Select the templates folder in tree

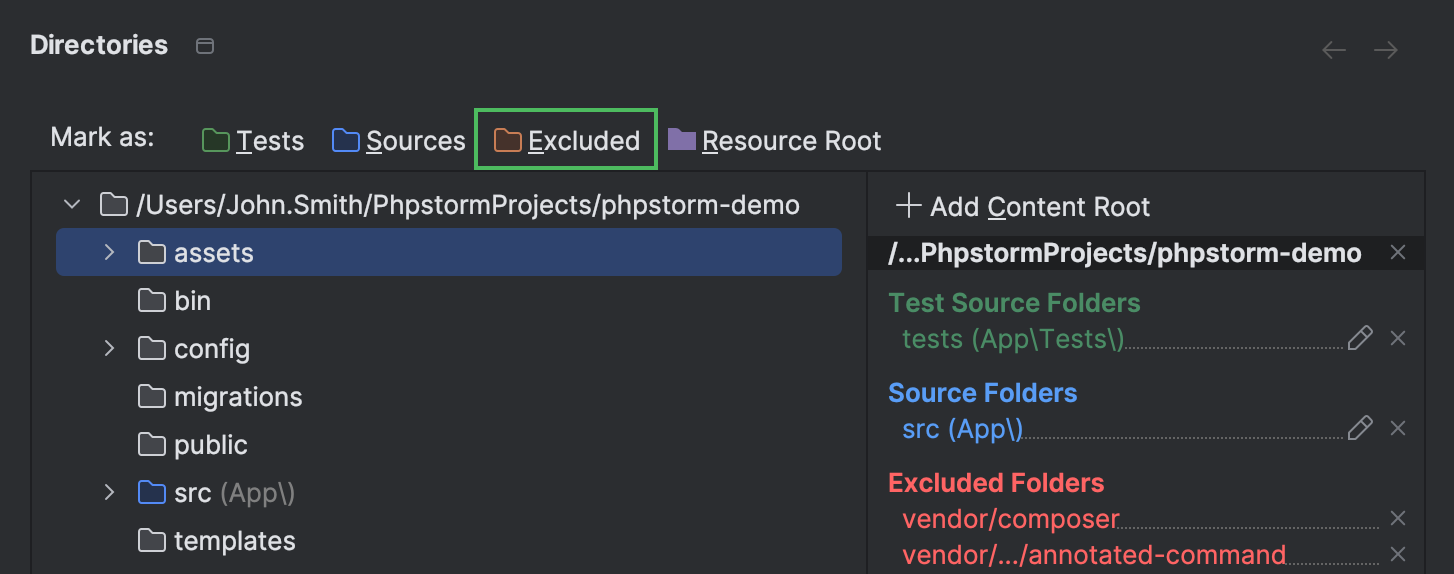tap(234, 541)
